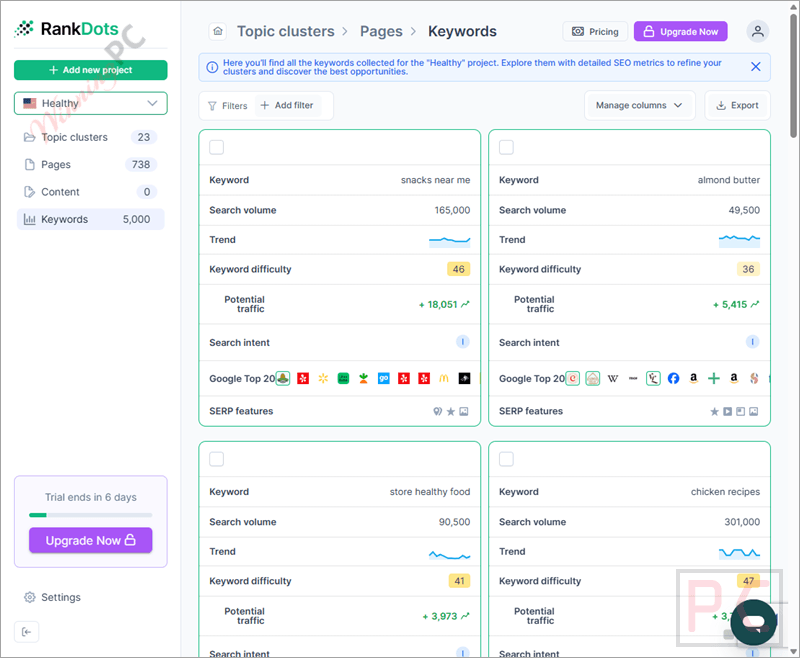Open the user account avatar icon
This screenshot has height=658, width=800.
tap(758, 31)
